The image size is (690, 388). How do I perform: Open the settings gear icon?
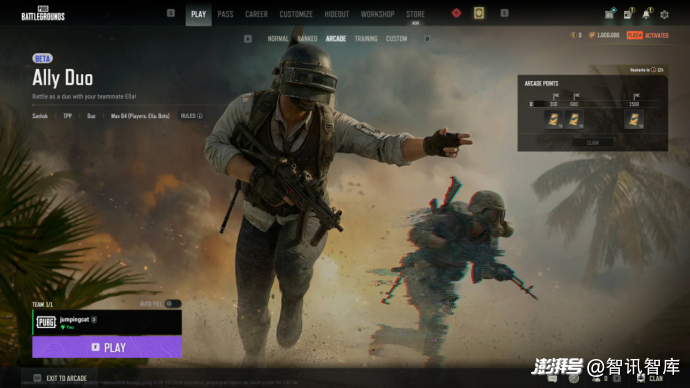pyautogui.click(x=664, y=15)
